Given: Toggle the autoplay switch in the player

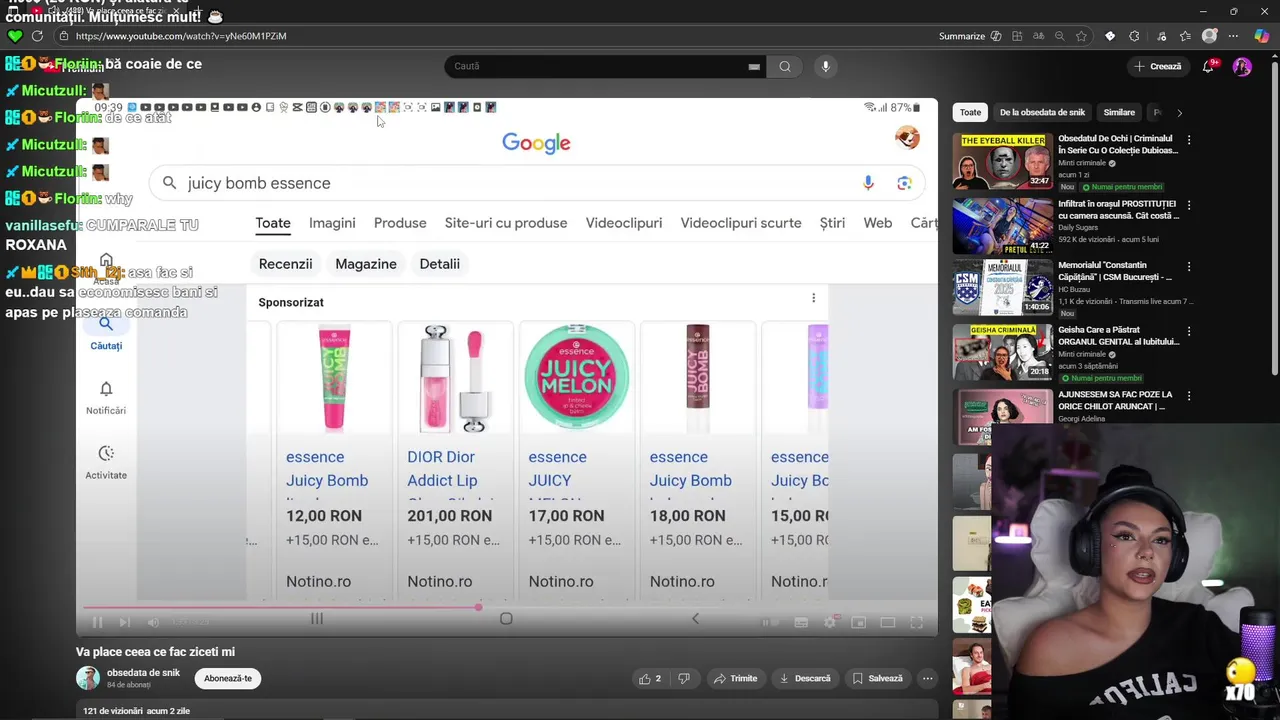Looking at the screenshot, I should (770, 622).
